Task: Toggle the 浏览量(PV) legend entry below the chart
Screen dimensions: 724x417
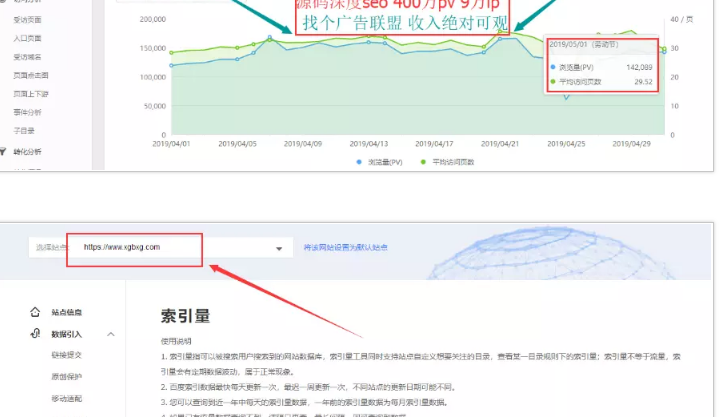Action: 380,162
